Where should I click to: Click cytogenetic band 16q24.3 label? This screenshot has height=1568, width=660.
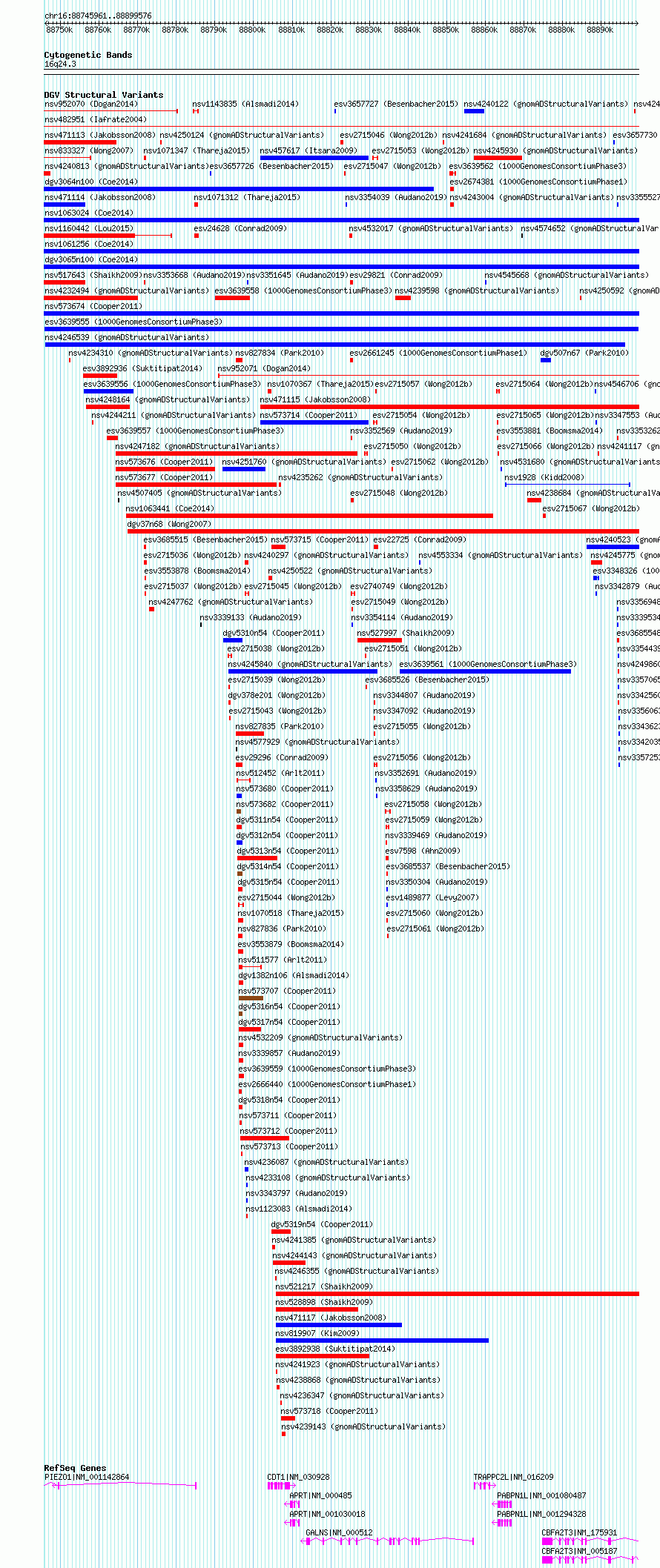pos(60,64)
